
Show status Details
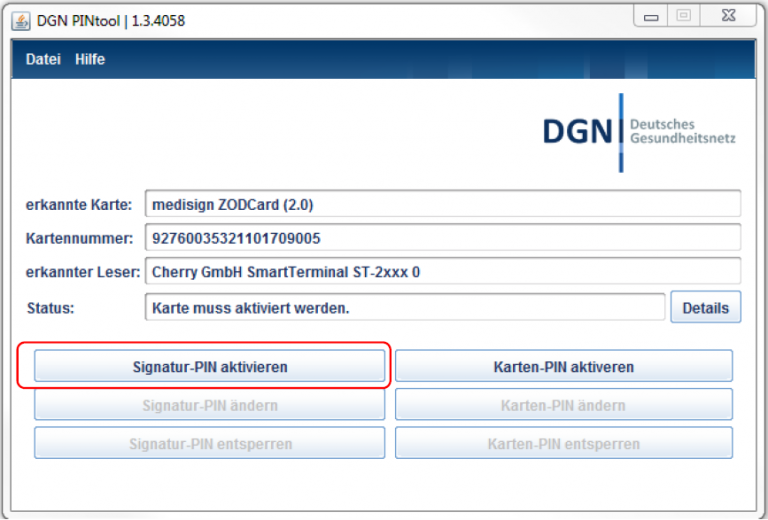pyautogui.click(x=705, y=307)
